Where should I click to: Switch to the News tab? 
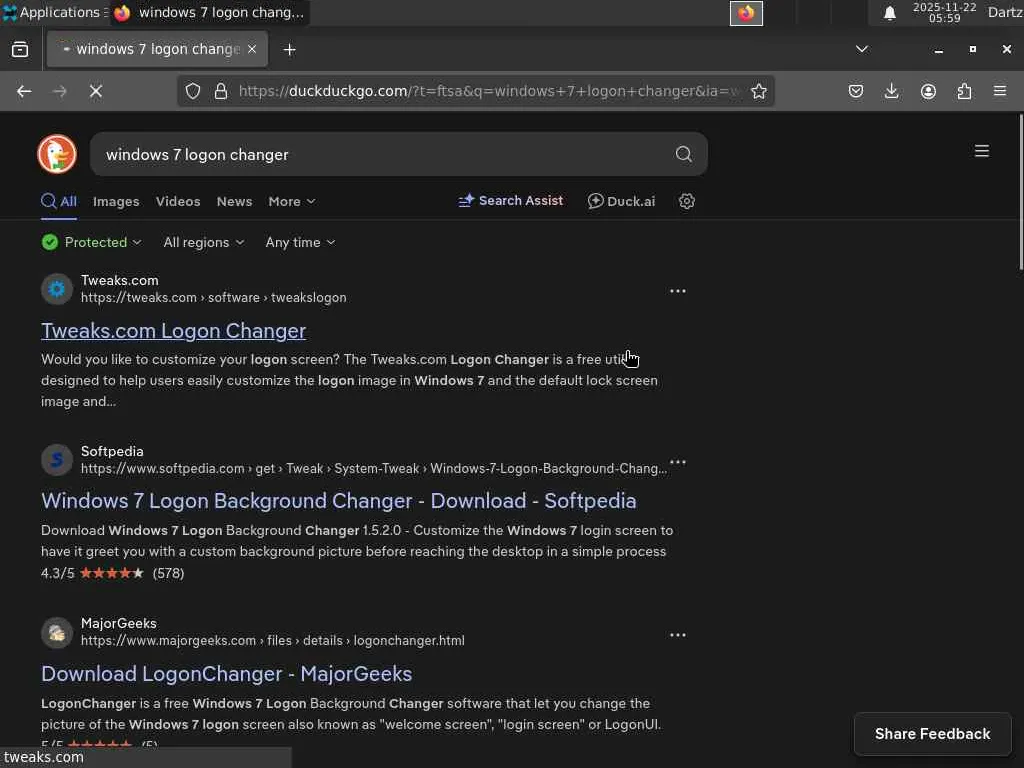coord(234,201)
